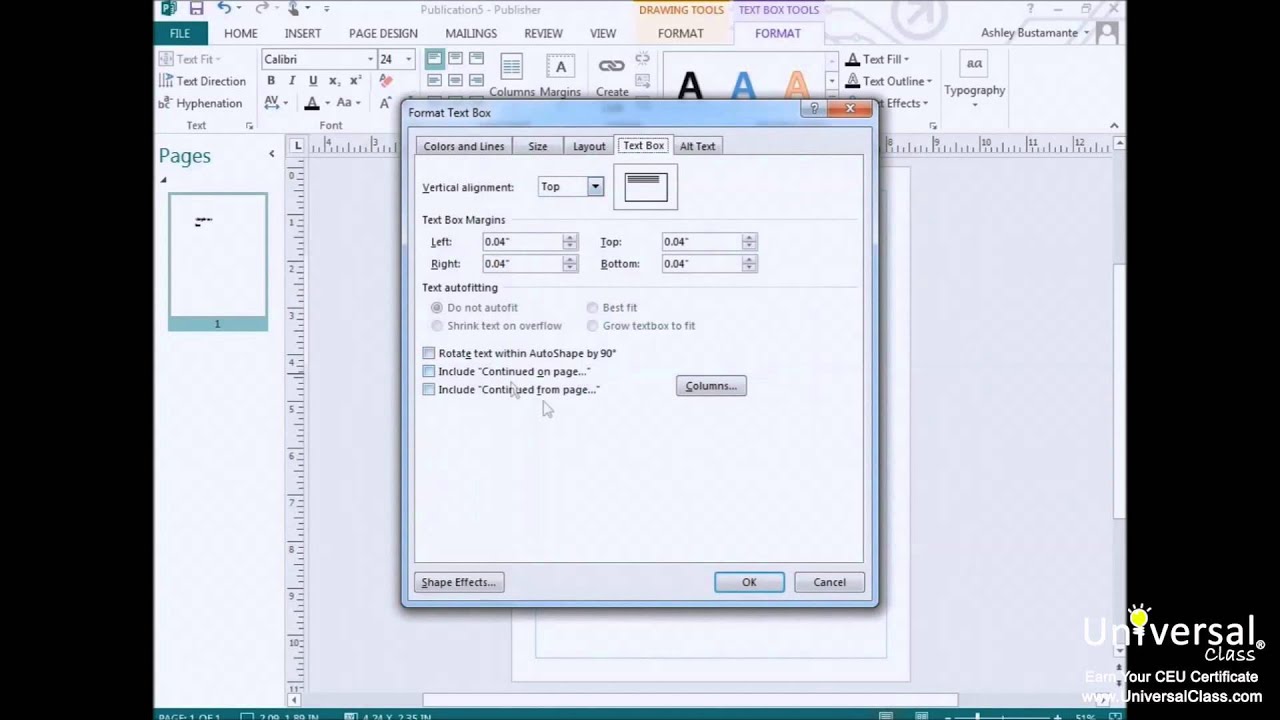Toggle Underline formatting in Font group
The image size is (1280, 720).
click(313, 81)
